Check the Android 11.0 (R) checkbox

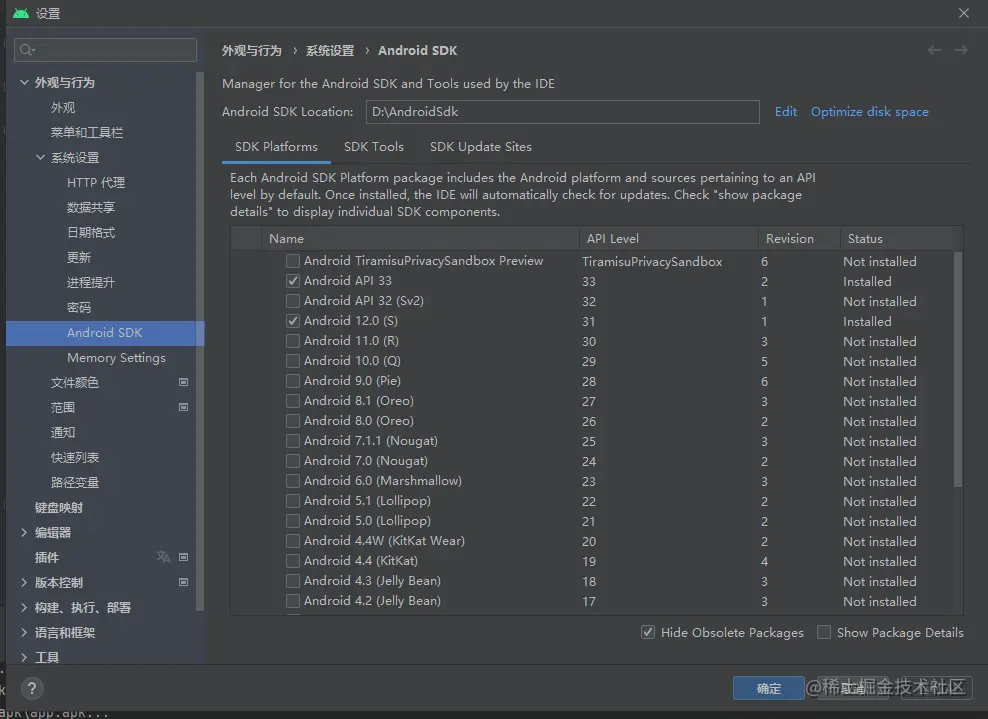[x=293, y=341]
